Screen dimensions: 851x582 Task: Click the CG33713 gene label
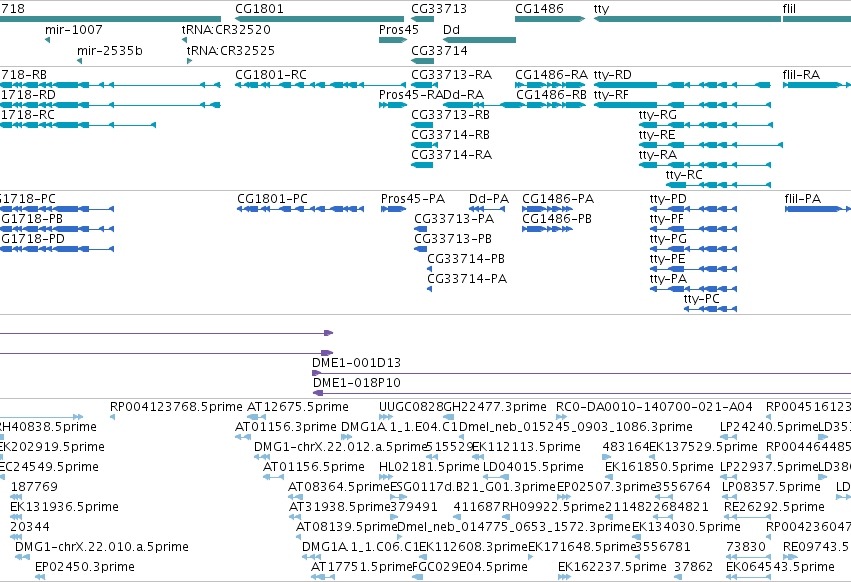pyautogui.click(x=439, y=9)
